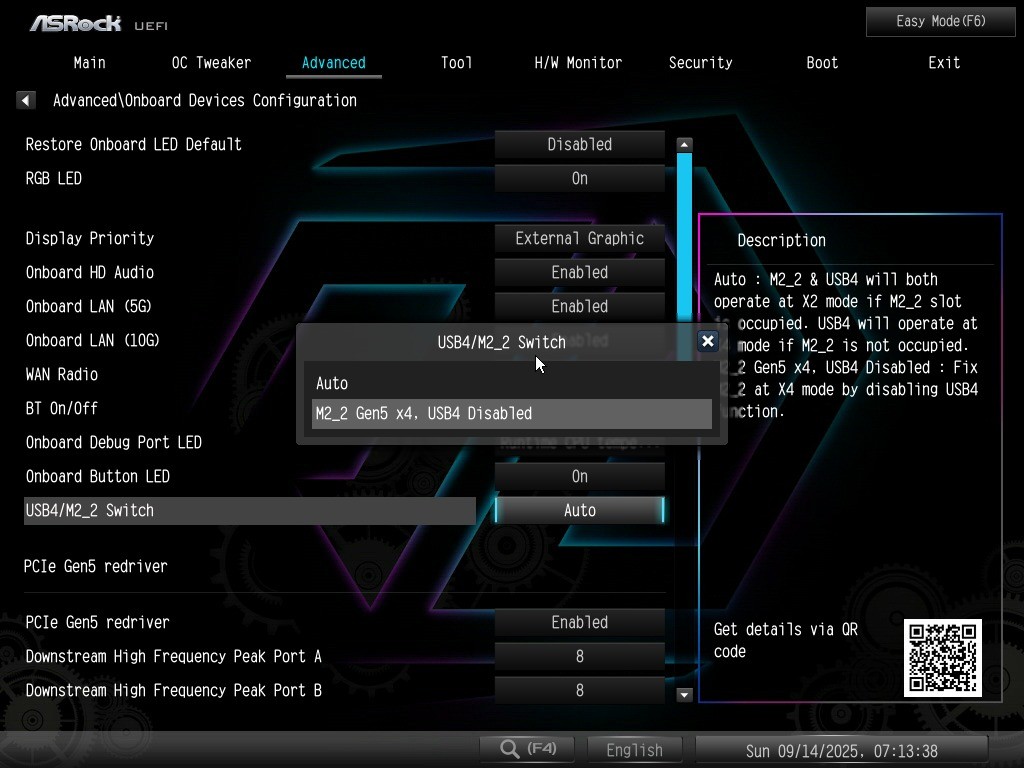Screen dimensions: 1024x768
Task: Toggle Onboard HD Audio Enabled value
Action: pos(579,272)
